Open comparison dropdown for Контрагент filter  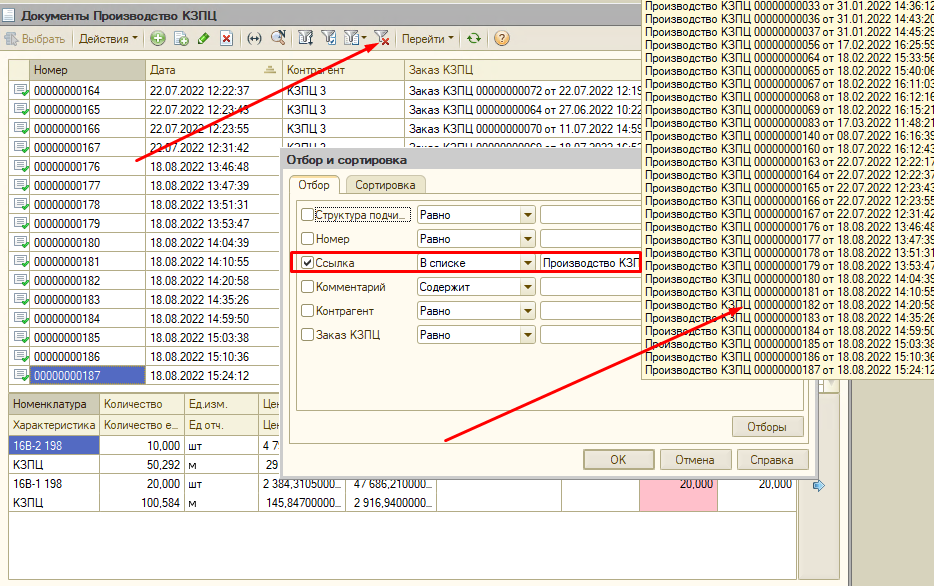click(x=528, y=311)
